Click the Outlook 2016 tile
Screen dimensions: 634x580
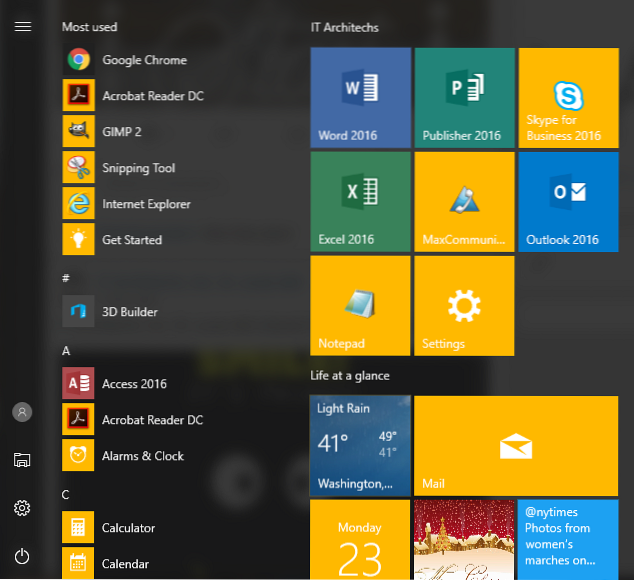(x=568, y=202)
